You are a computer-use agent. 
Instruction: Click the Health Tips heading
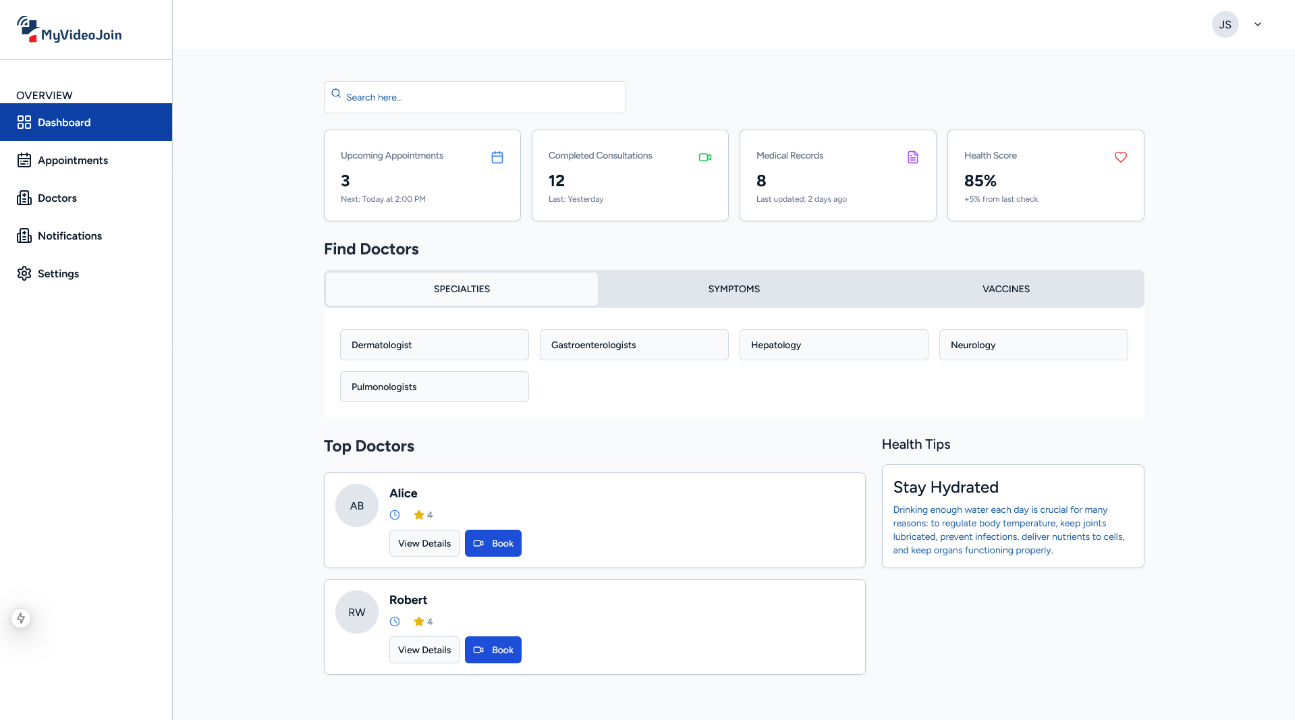(x=916, y=445)
